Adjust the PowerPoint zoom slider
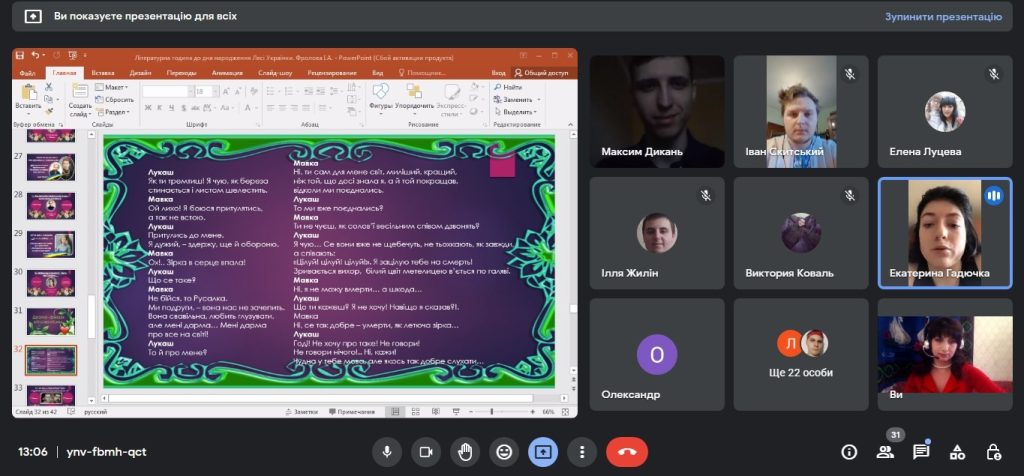 tap(490, 411)
